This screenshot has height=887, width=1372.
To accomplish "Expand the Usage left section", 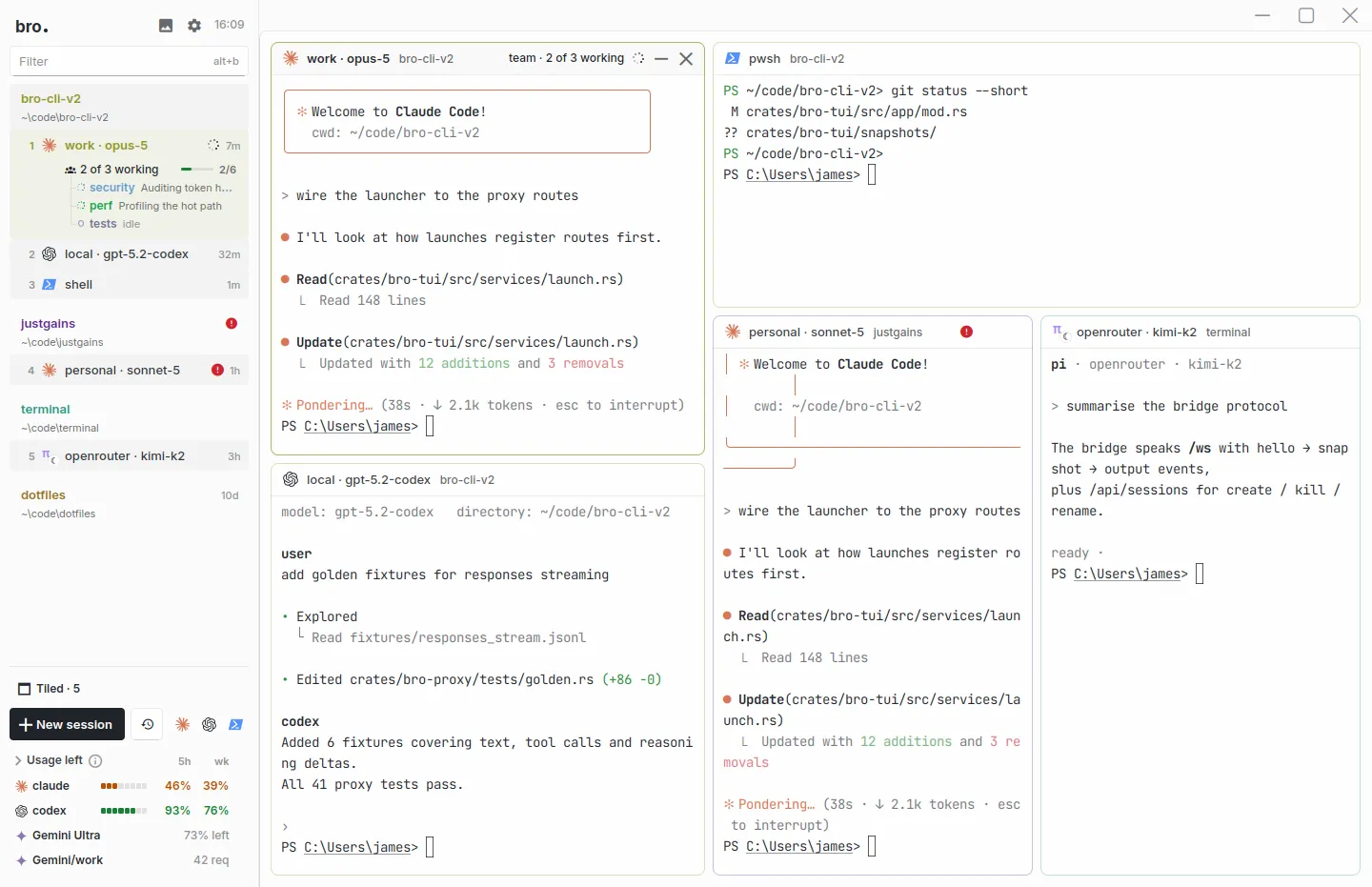I will click(x=18, y=760).
